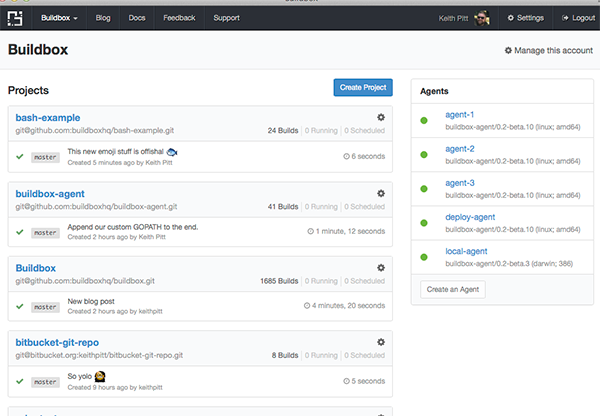Viewport: 600px width, 416px height.
Task: Open the Manage this account link
Action: 548,50
